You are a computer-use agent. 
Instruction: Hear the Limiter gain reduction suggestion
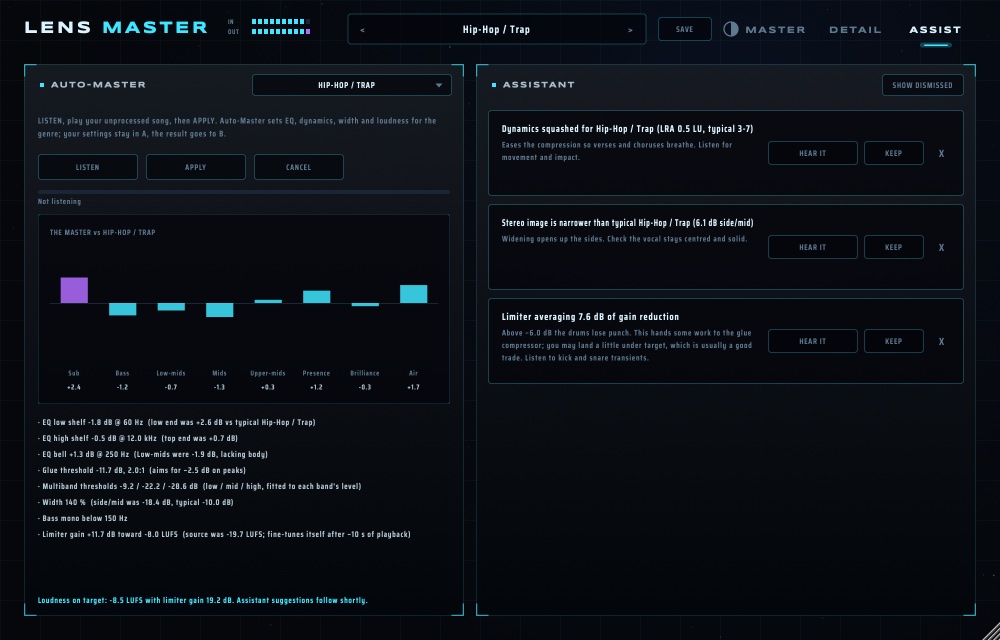tap(812, 341)
